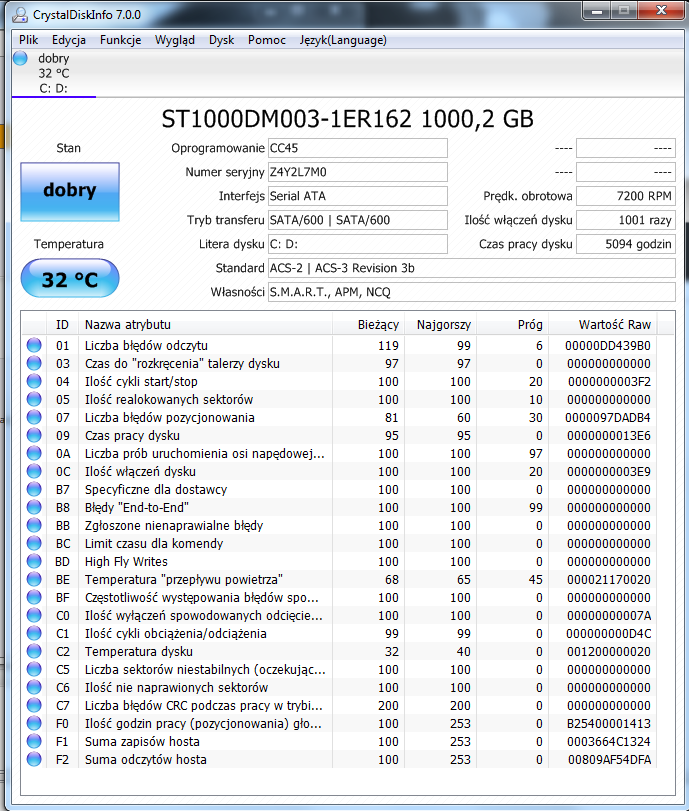Click the Standard field ACS-2 | ACS-3

[472, 268]
